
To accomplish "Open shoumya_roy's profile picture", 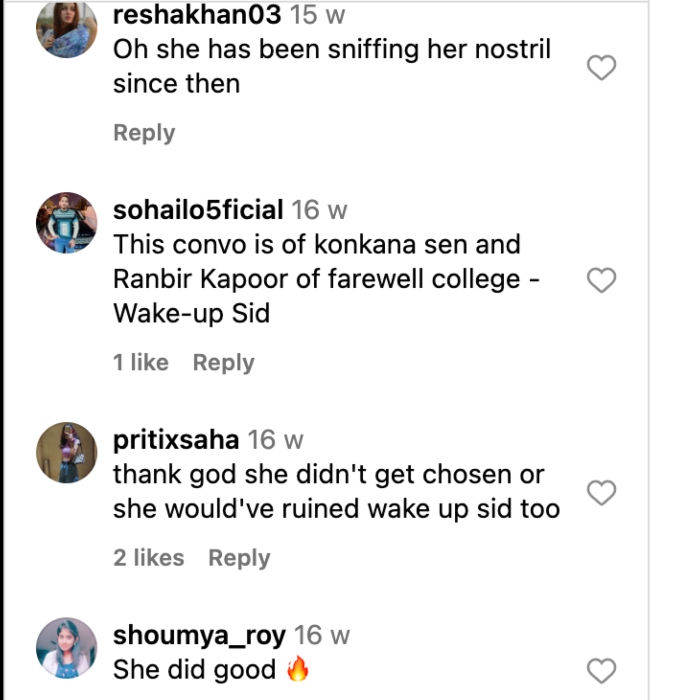I will pyautogui.click(x=67, y=647).
